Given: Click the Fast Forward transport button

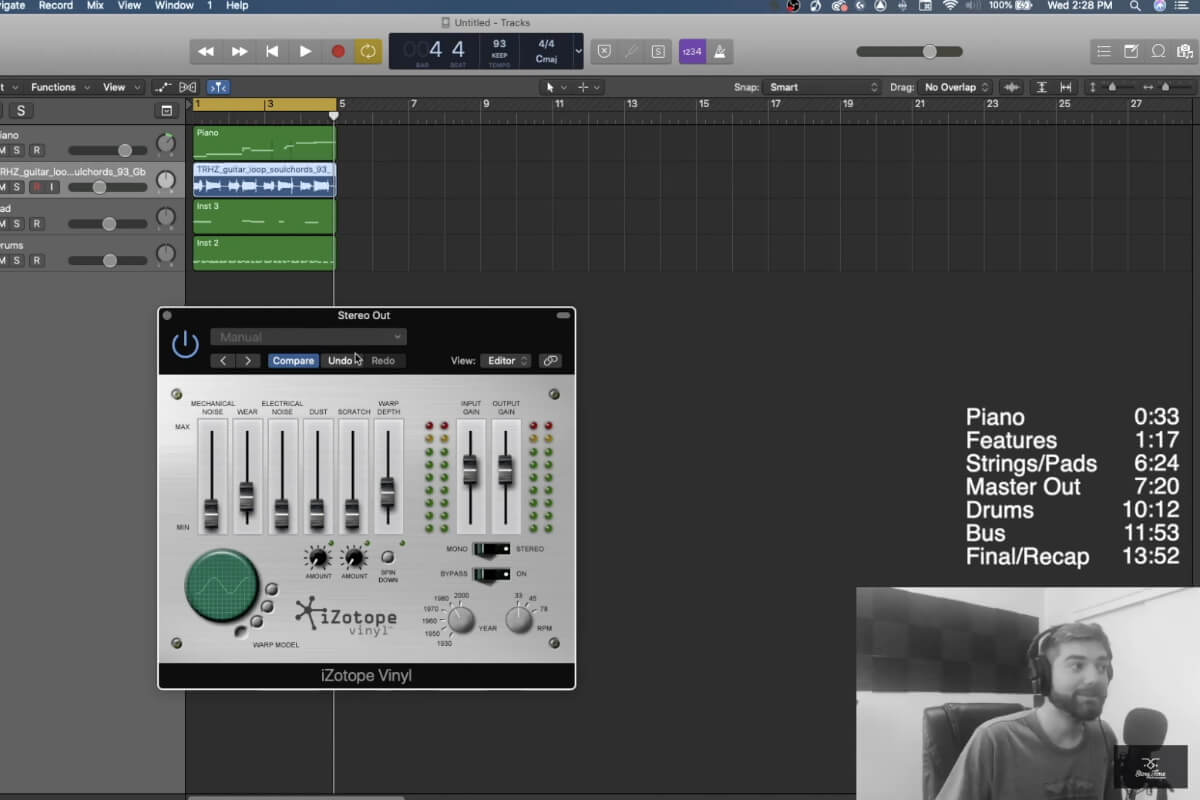Looking at the screenshot, I should tap(239, 51).
